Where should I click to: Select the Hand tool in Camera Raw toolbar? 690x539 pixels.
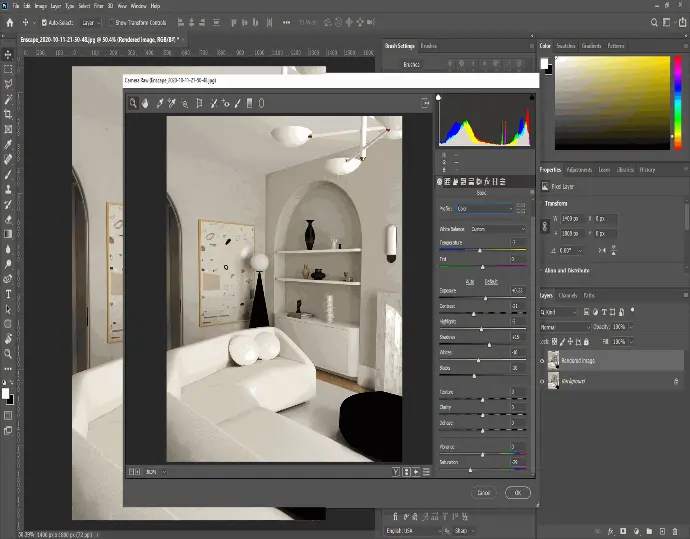coord(145,102)
